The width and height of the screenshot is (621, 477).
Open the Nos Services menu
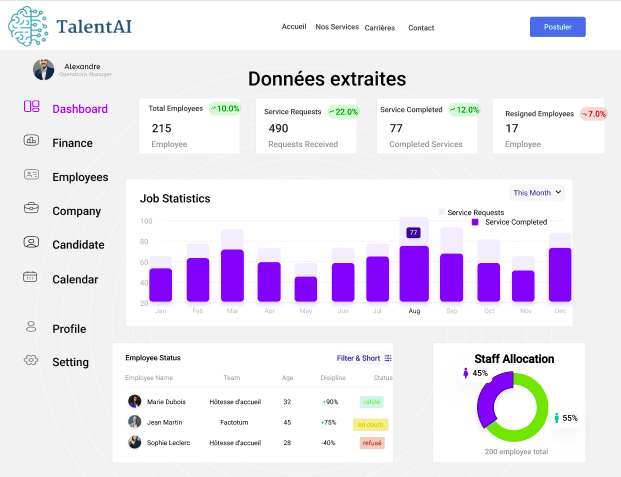point(336,27)
